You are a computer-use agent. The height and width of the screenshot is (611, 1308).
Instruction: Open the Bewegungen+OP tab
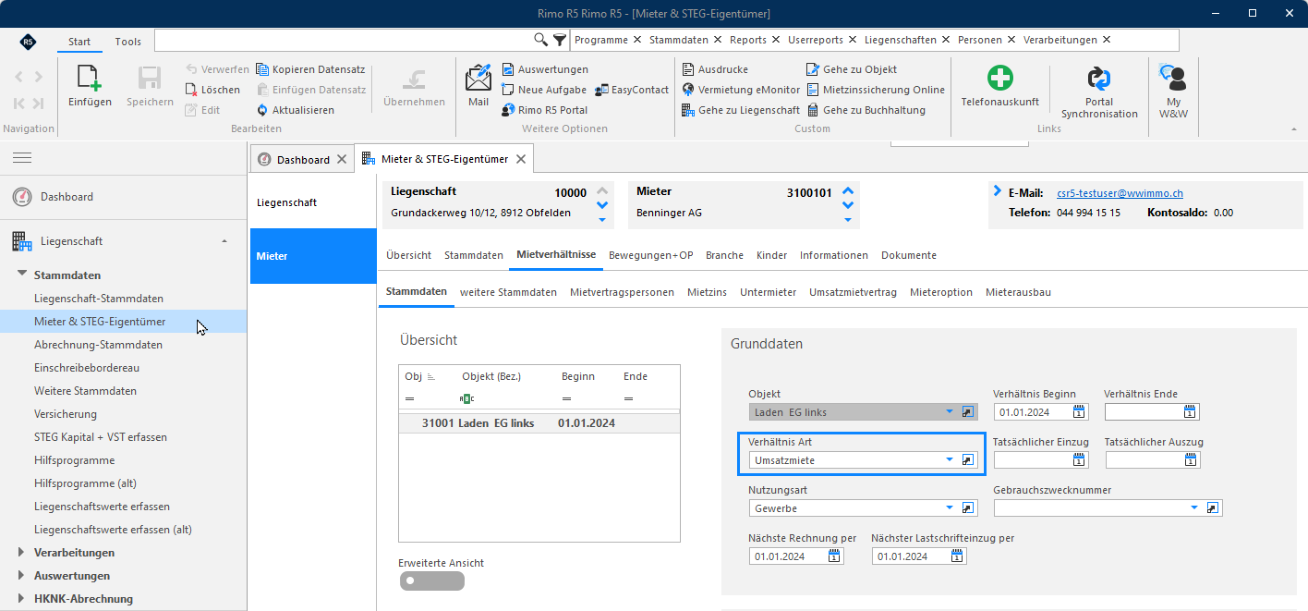tap(651, 255)
